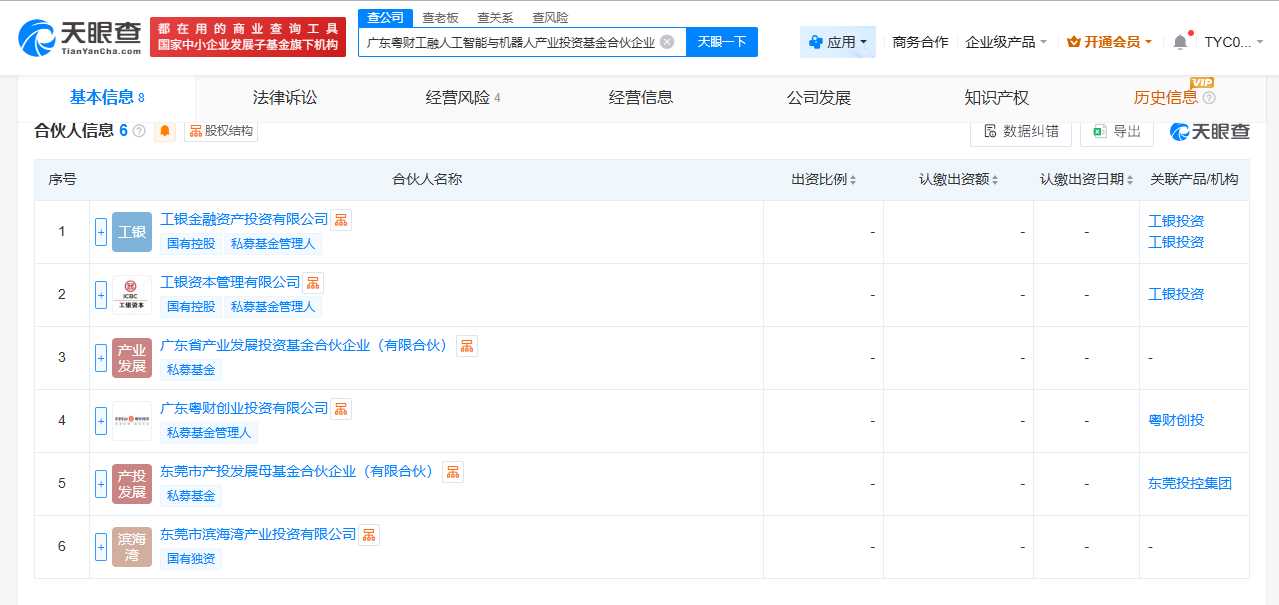The height and width of the screenshot is (605, 1279).
Task: Click the orange bell alert icon beside 合伙人信息
Action: click(x=165, y=131)
